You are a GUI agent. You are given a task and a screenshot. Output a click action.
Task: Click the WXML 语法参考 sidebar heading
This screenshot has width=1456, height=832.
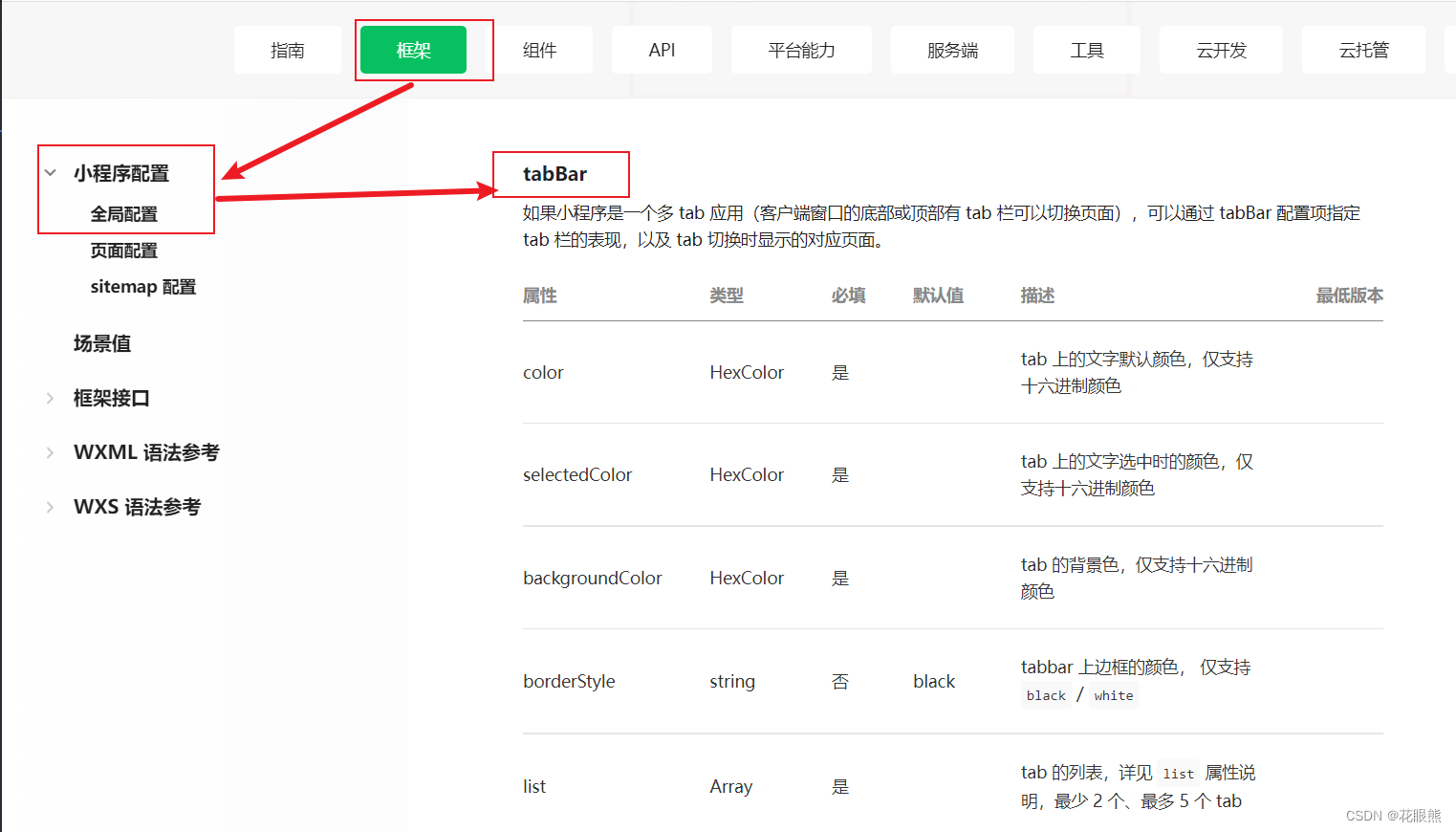point(146,452)
